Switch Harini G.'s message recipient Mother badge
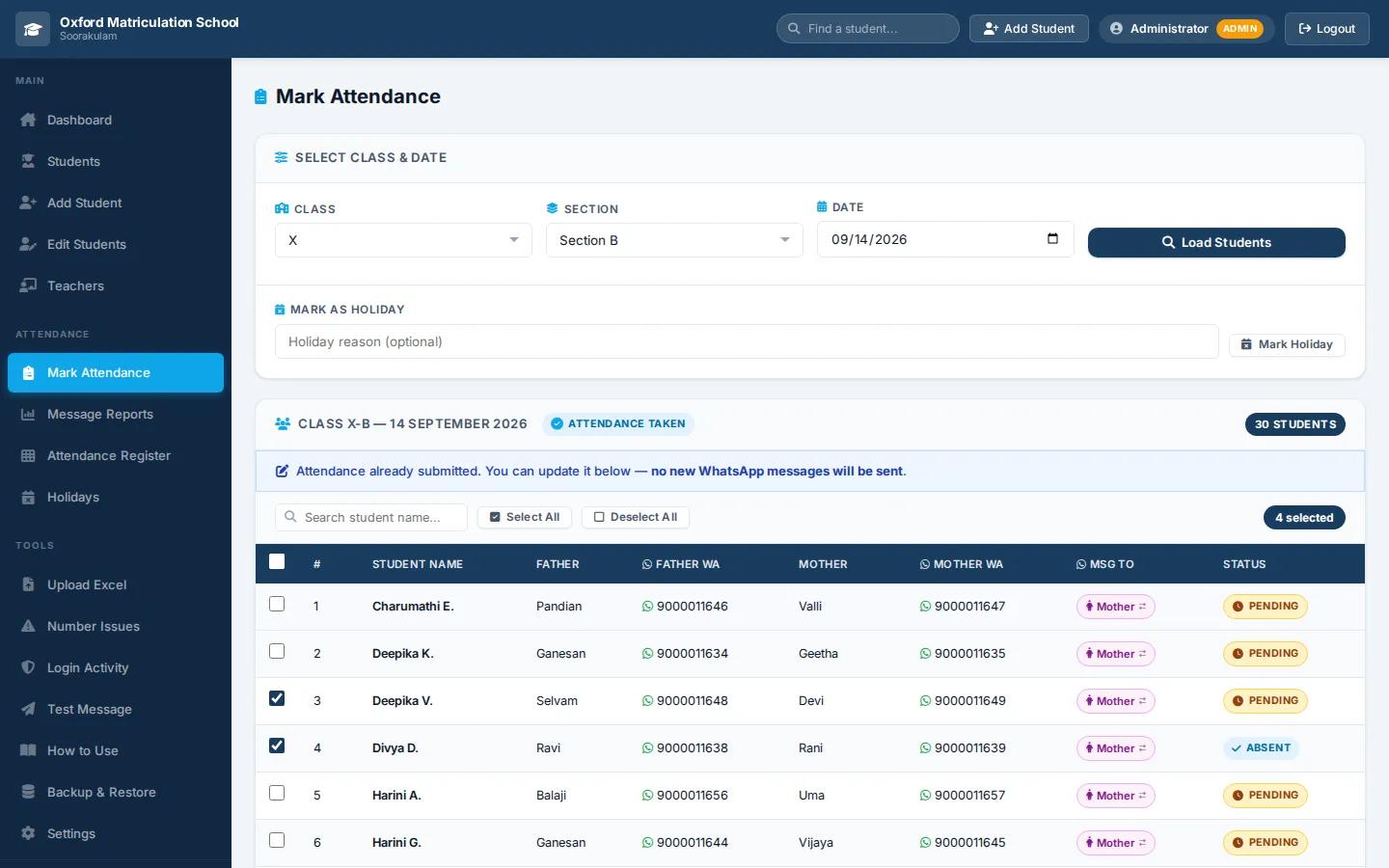 (x=1116, y=843)
